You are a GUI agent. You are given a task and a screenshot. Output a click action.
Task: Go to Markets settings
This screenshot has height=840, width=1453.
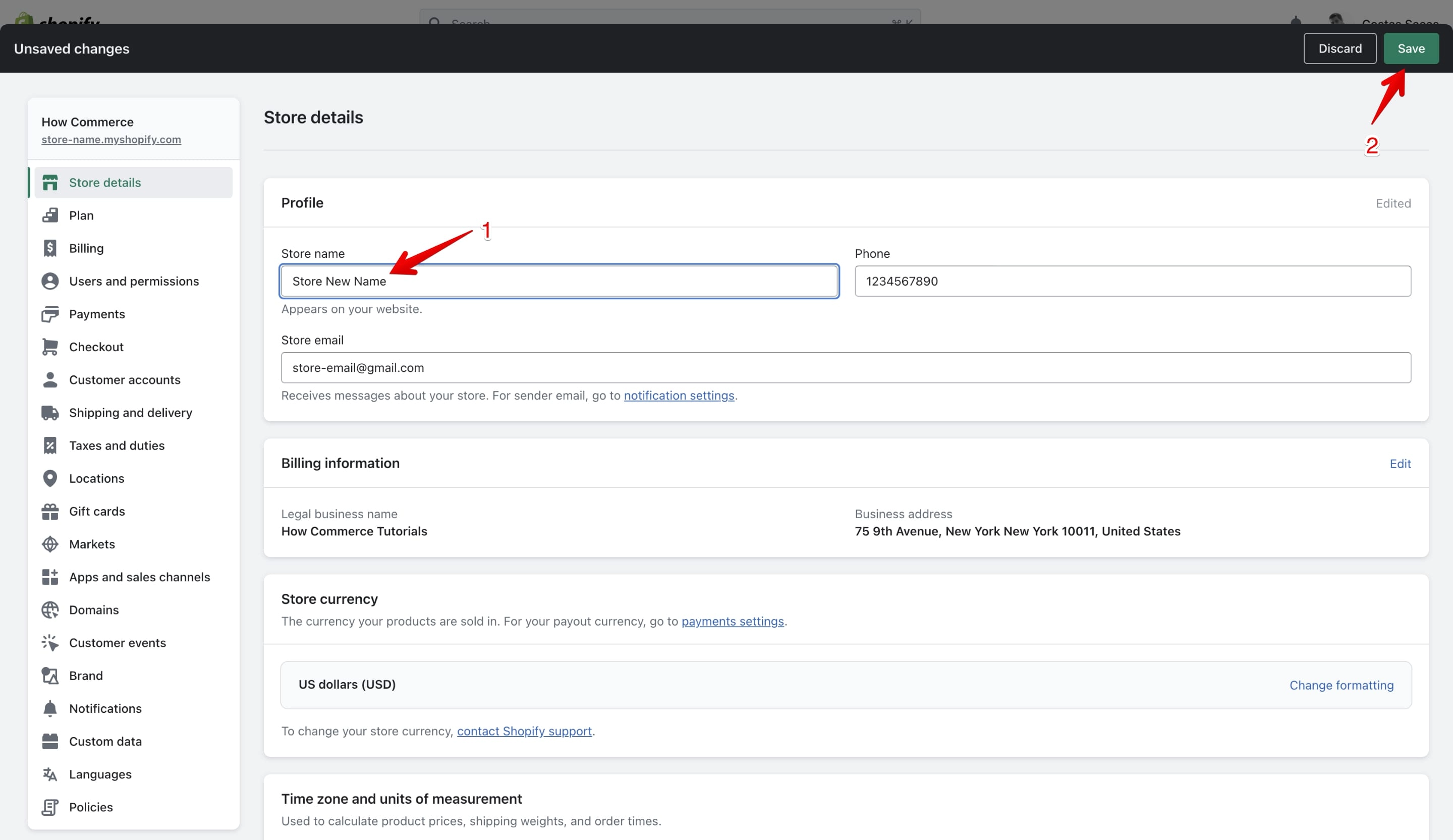click(133, 544)
